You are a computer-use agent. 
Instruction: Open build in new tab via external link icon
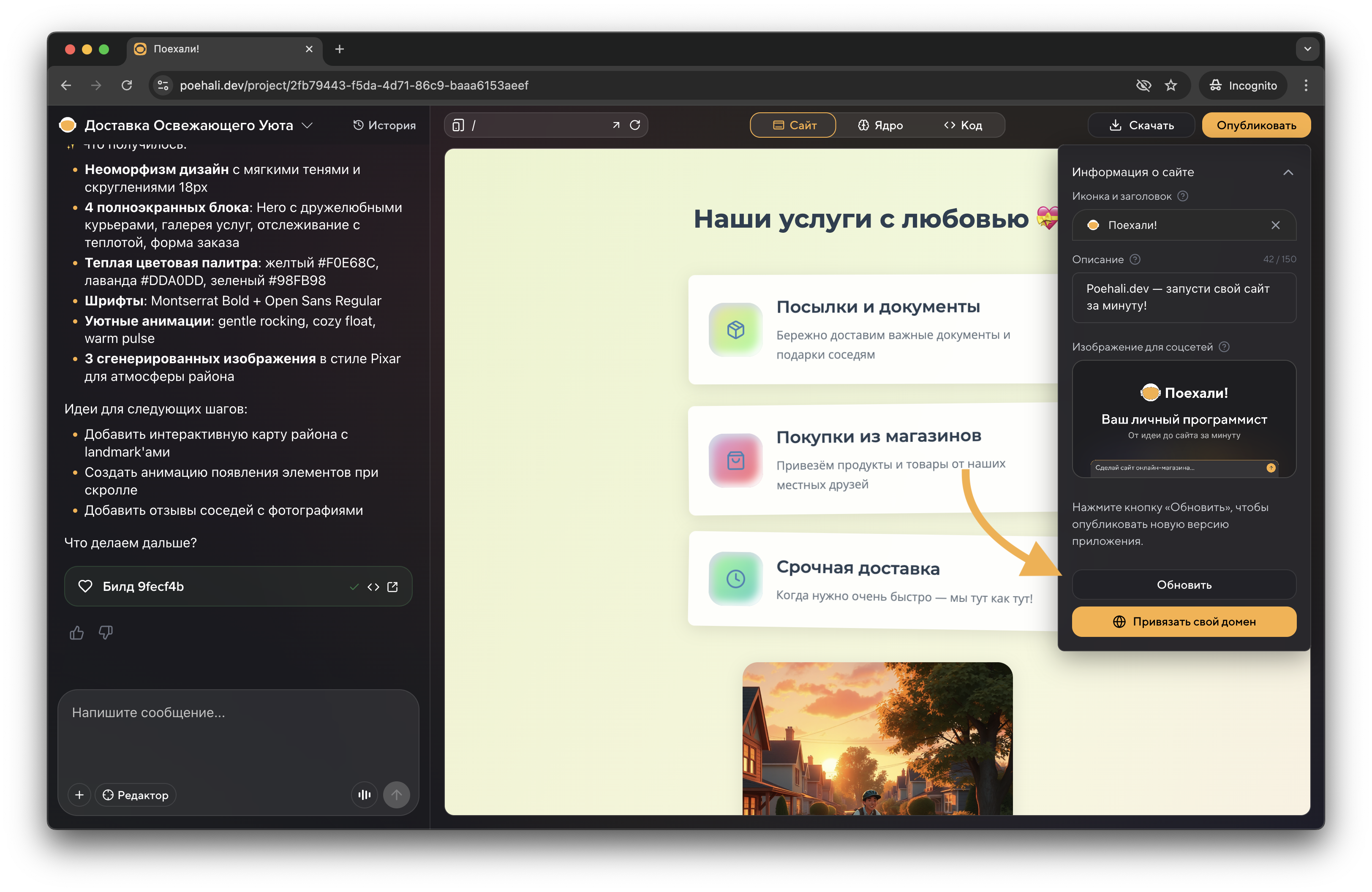[x=393, y=587]
